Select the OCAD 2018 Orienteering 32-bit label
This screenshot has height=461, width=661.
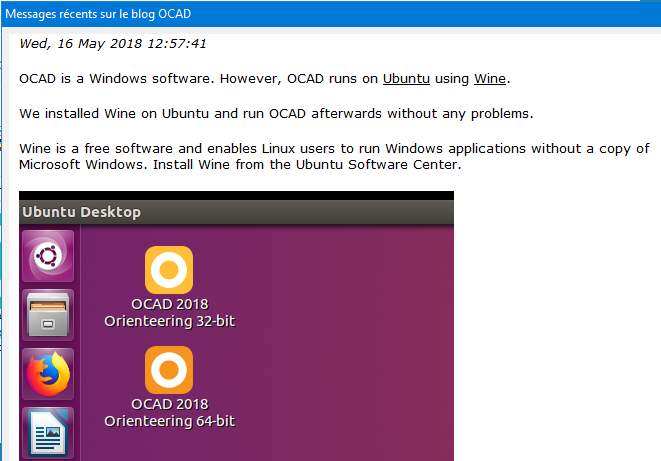pos(169,313)
